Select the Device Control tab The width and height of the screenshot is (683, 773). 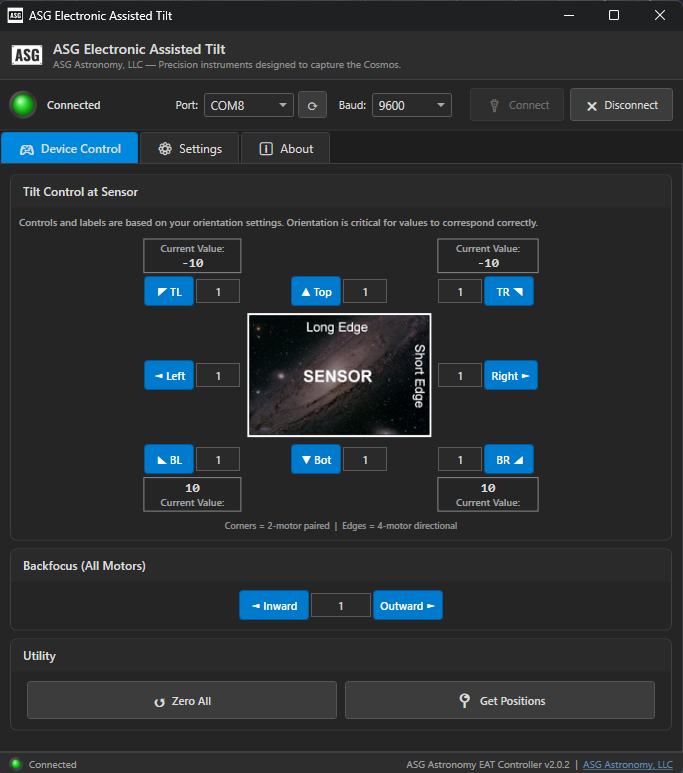tap(70, 148)
